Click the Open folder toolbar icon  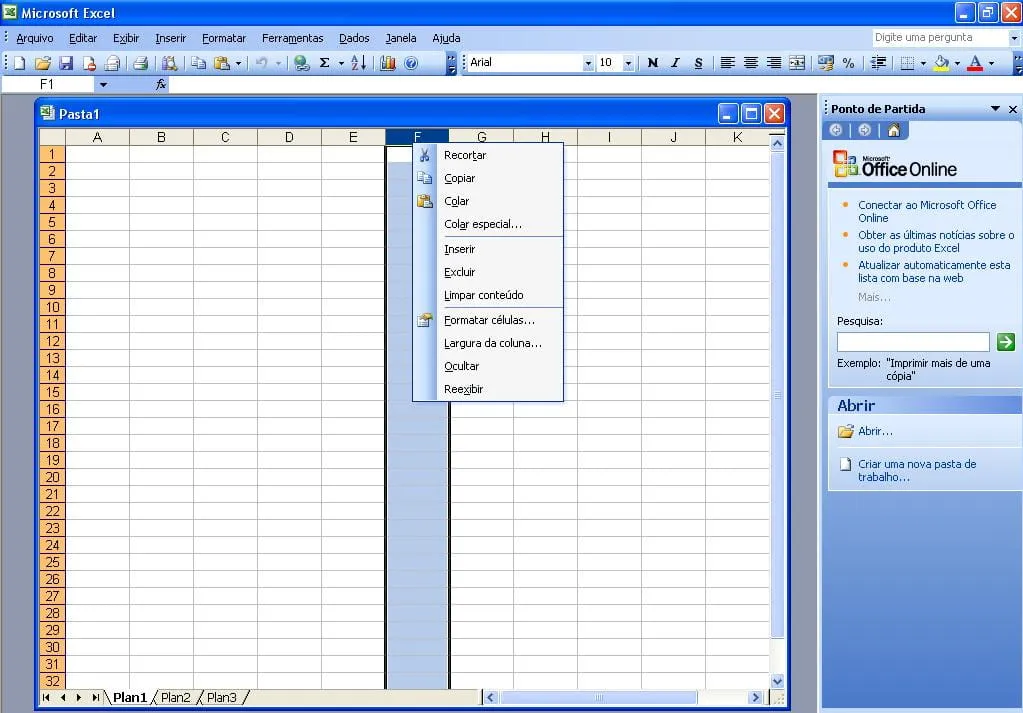click(x=43, y=63)
